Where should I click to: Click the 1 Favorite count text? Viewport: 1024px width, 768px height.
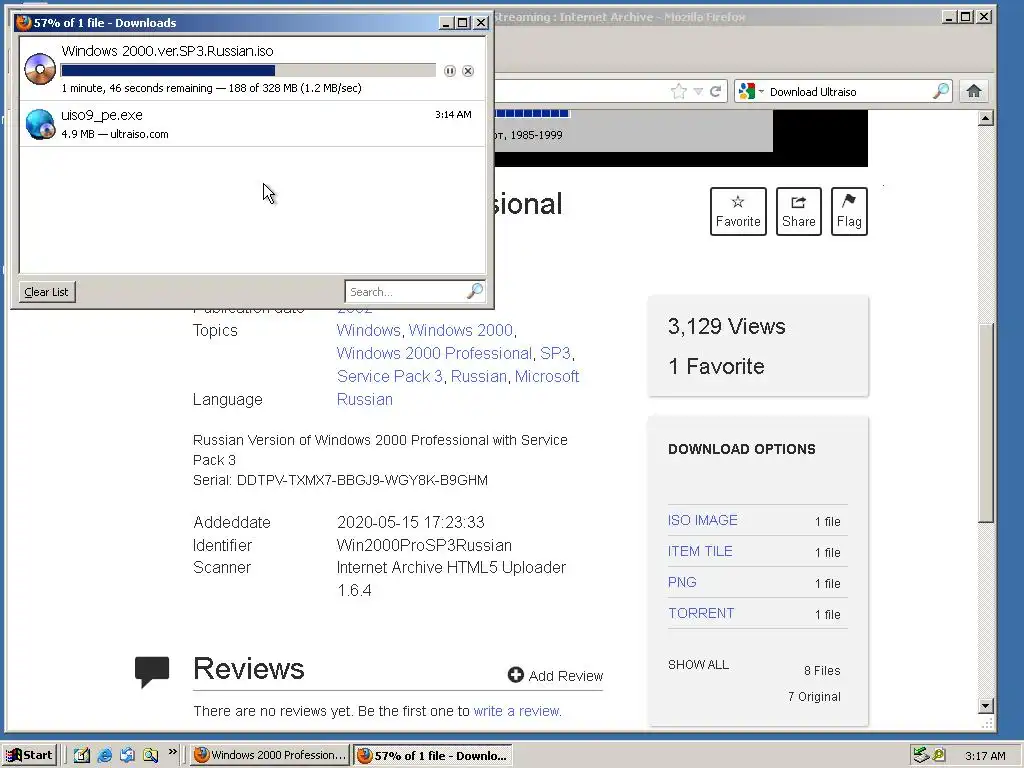point(716,366)
